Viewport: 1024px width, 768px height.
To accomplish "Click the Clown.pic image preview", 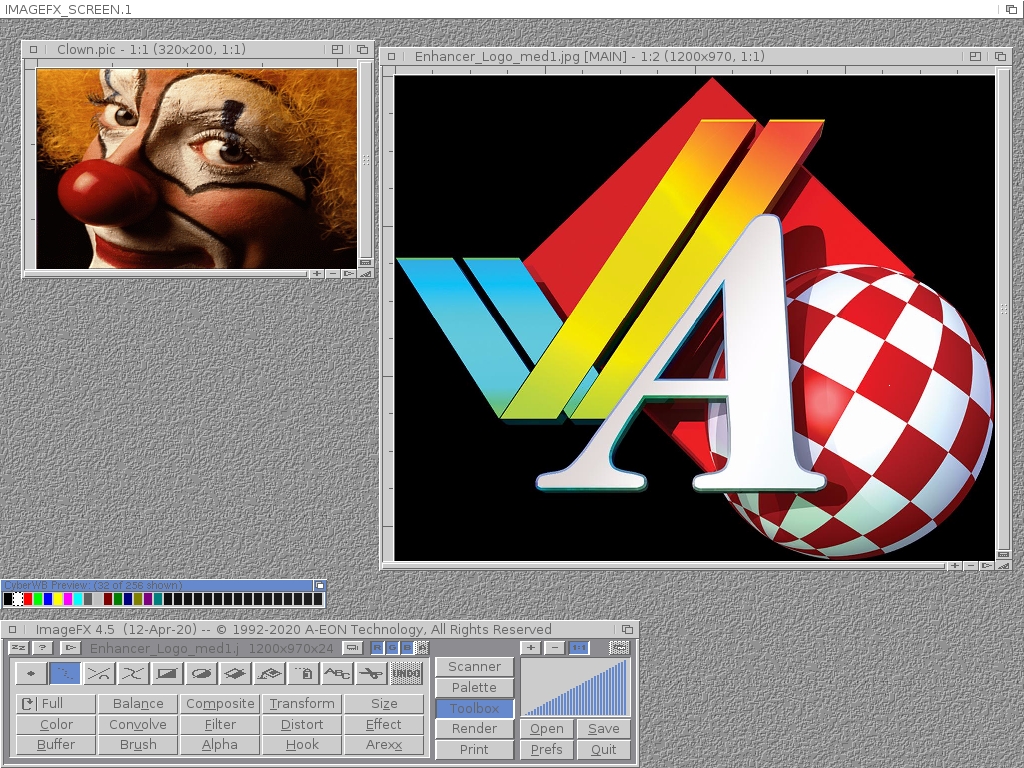I will [x=196, y=168].
